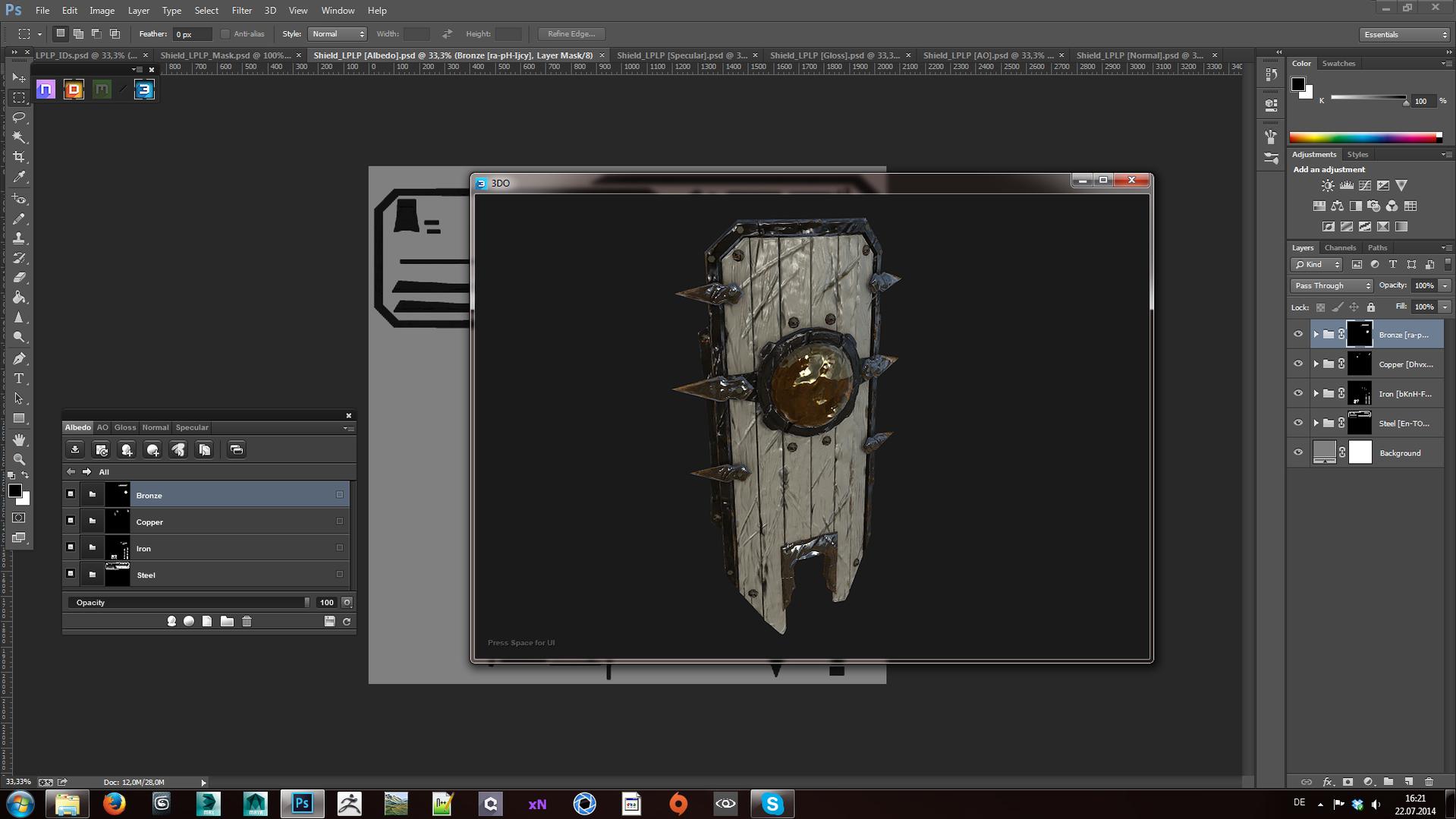Select the Crop tool
Screen dimensions: 1456x819
(x=20, y=157)
